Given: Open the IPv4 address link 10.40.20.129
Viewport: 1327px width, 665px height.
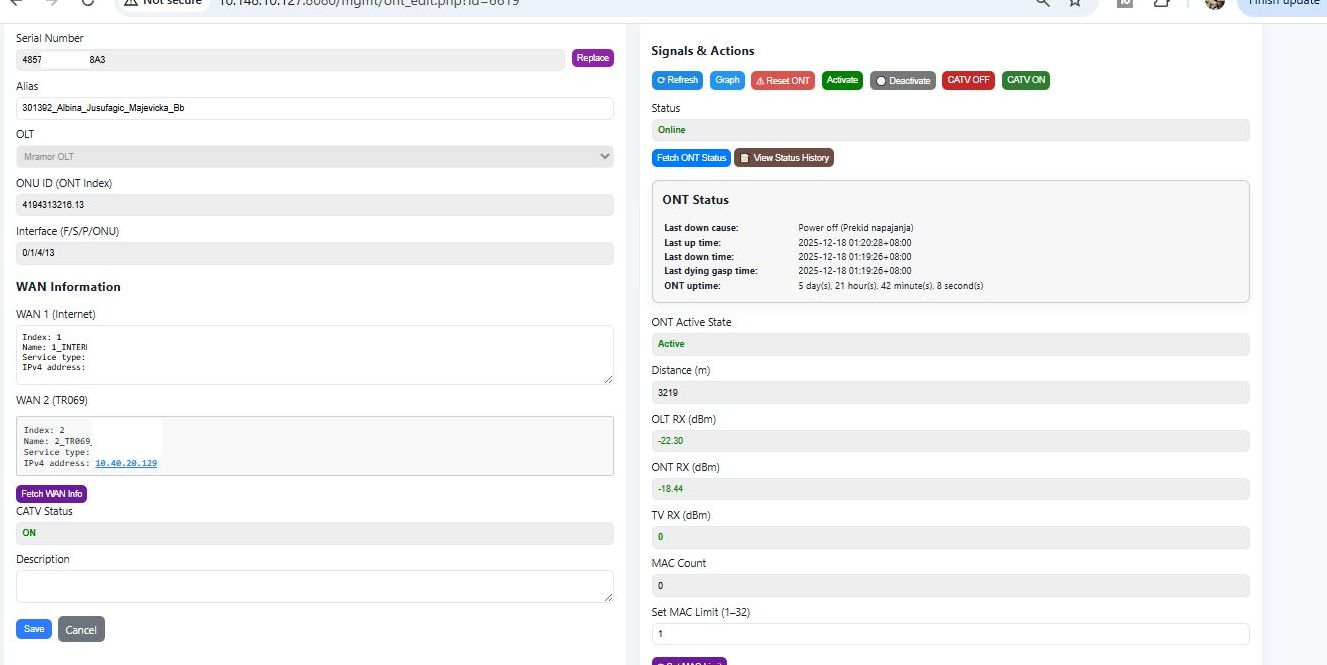Looking at the screenshot, I should (125, 463).
